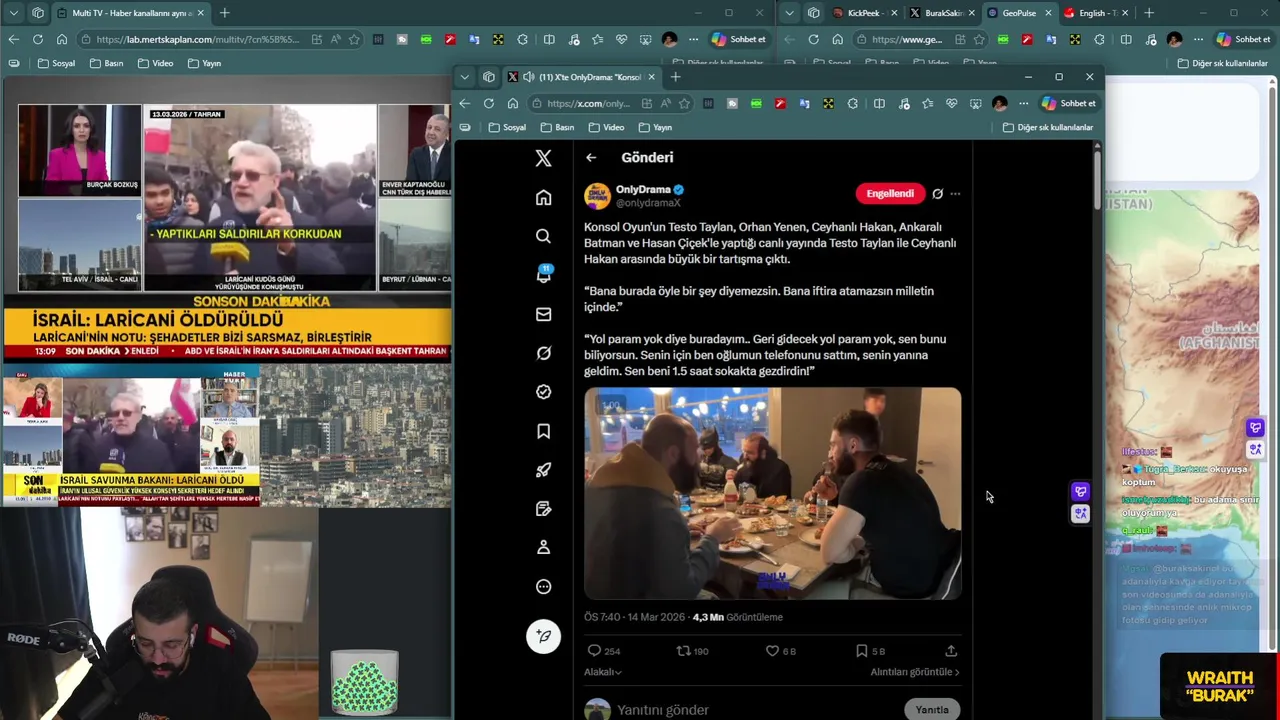The image size is (1280, 720).
Task: Go back using the Gönderi arrow
Action: click(x=591, y=158)
